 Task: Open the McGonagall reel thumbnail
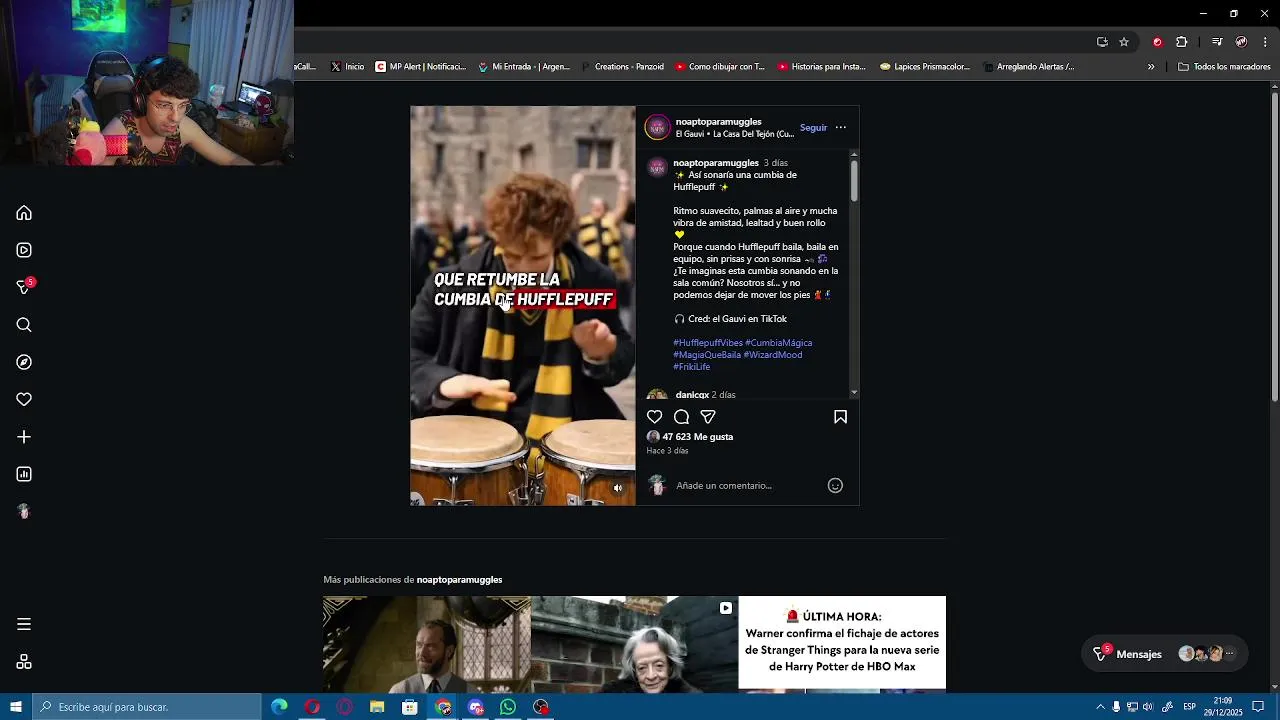coord(634,644)
